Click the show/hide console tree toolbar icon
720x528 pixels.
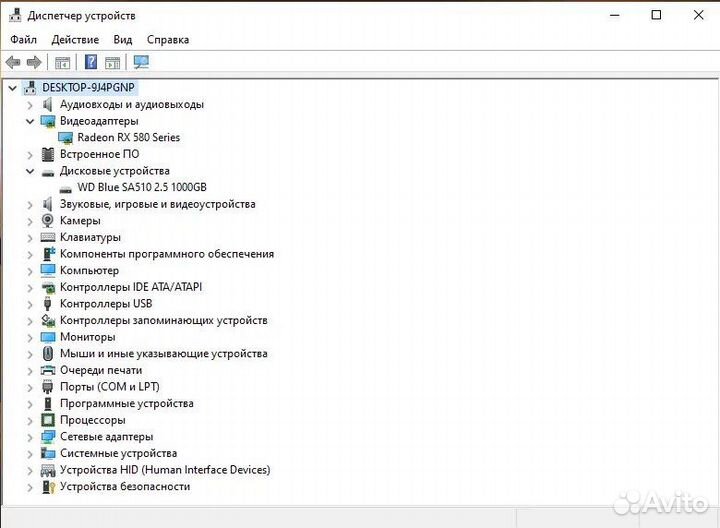(x=62, y=62)
